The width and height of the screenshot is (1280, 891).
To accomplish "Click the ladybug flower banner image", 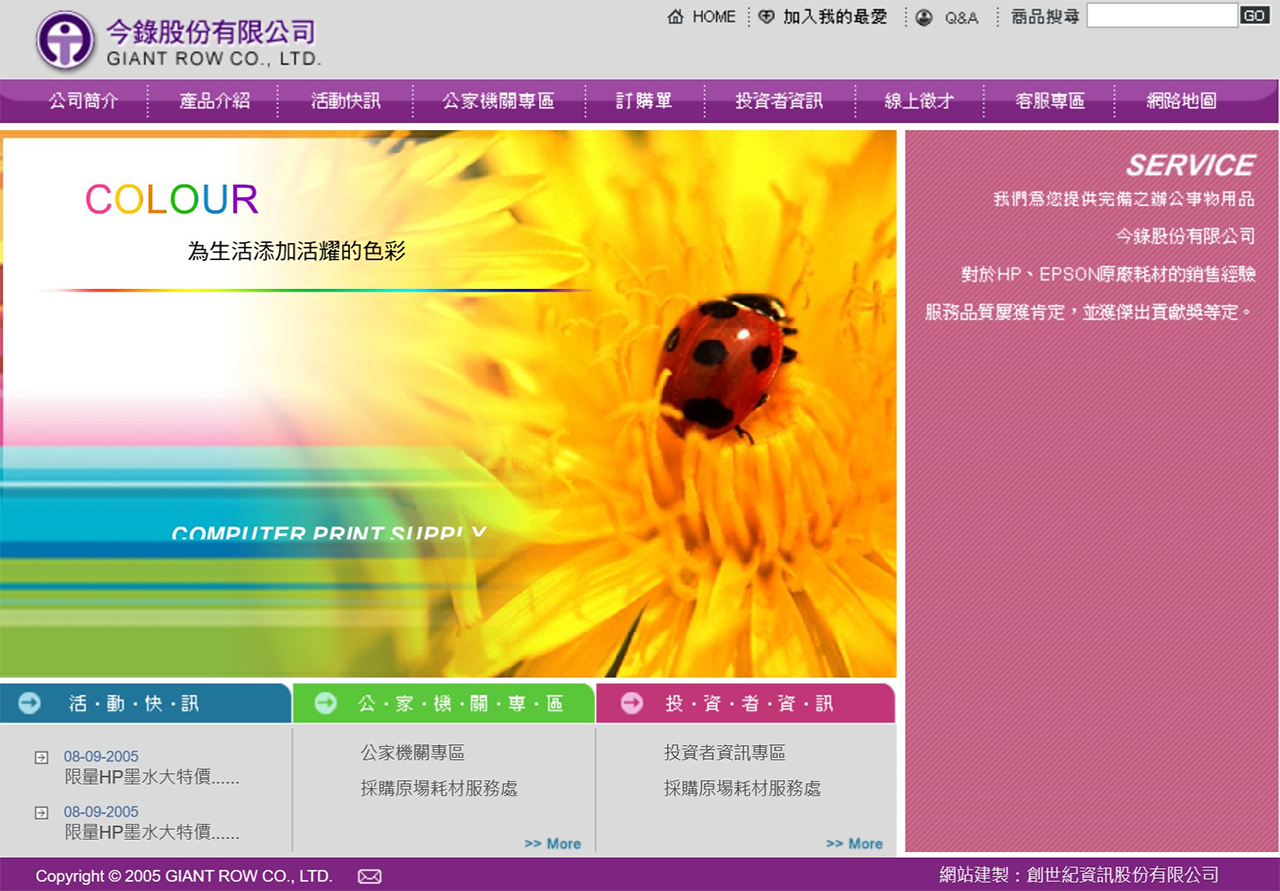I will click(448, 404).
